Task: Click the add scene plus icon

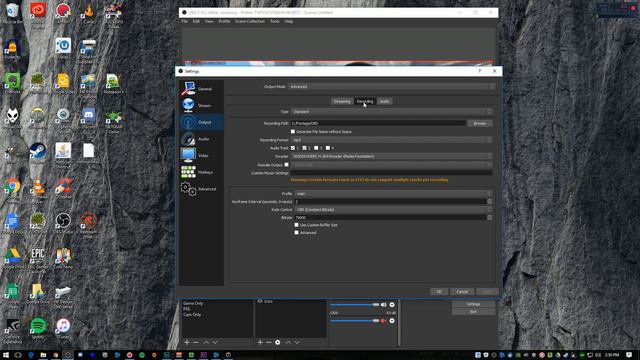Action: click(187, 342)
